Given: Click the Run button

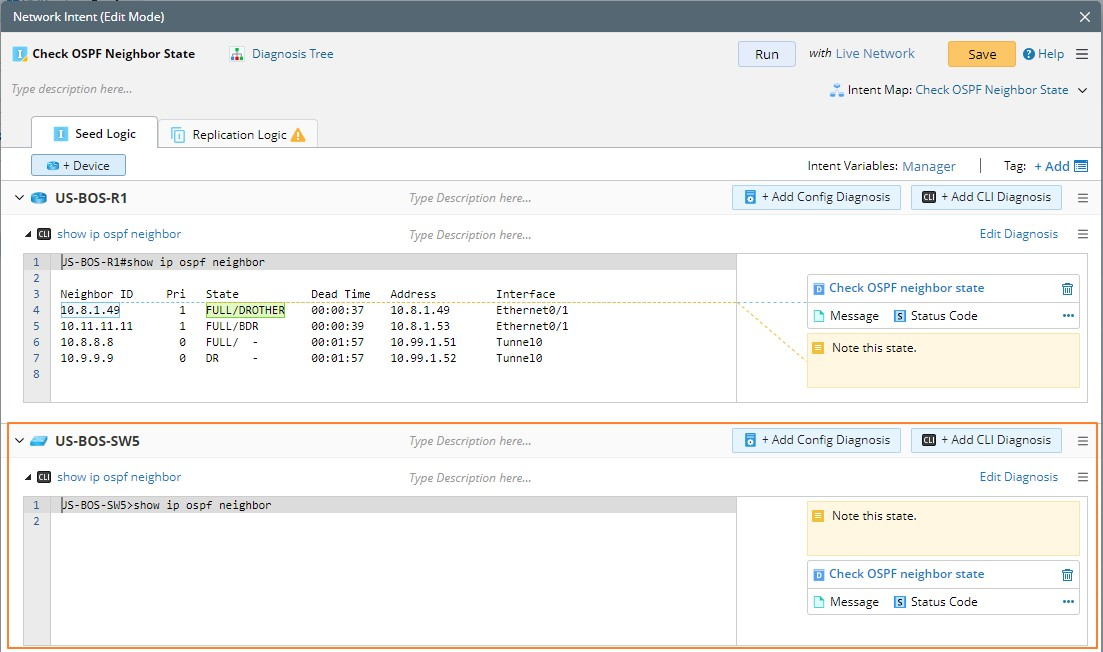Looking at the screenshot, I should coord(766,54).
